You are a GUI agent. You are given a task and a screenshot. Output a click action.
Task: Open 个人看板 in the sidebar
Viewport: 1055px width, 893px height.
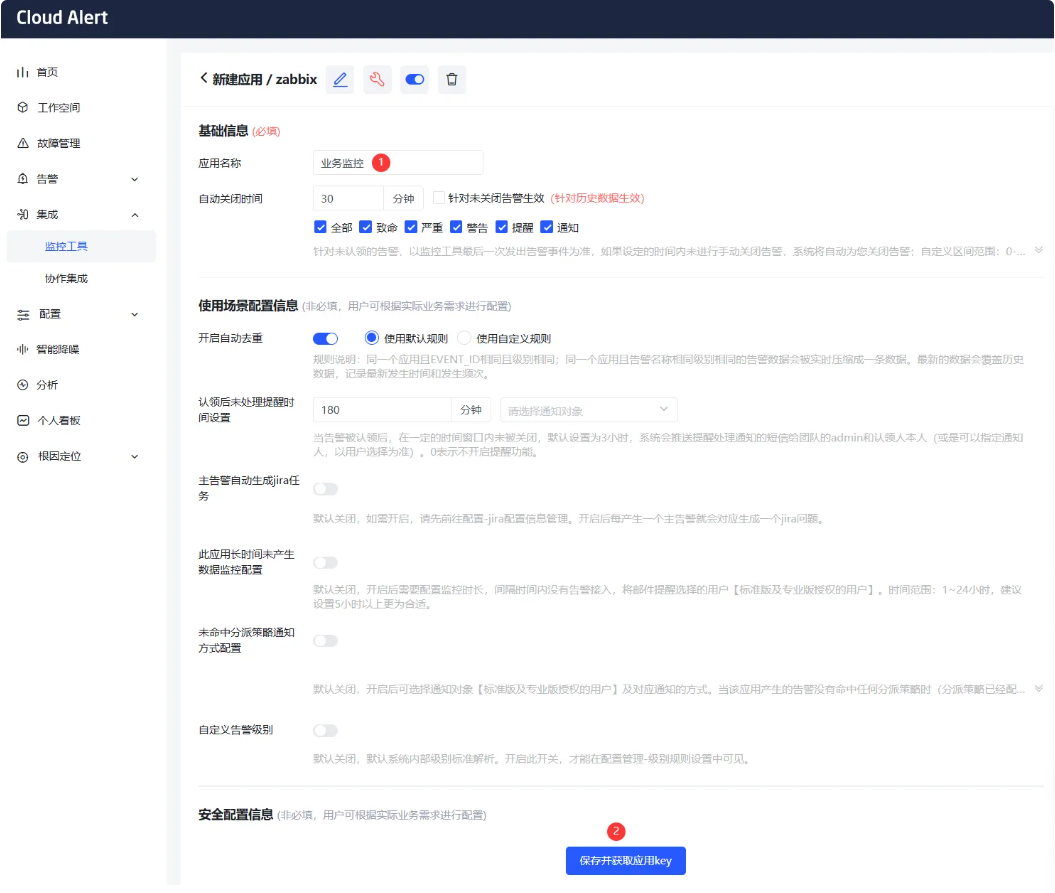click(58, 420)
